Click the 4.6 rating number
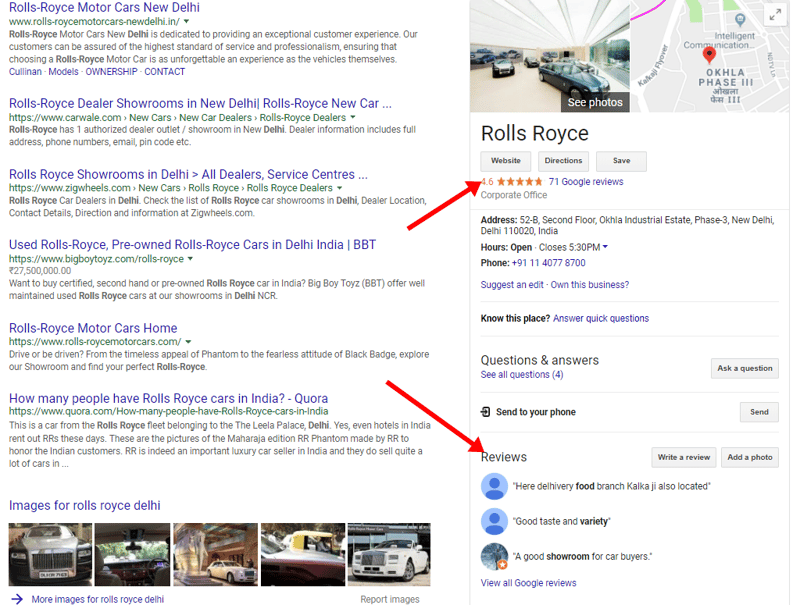The height and width of the screenshot is (605, 800). (x=487, y=182)
